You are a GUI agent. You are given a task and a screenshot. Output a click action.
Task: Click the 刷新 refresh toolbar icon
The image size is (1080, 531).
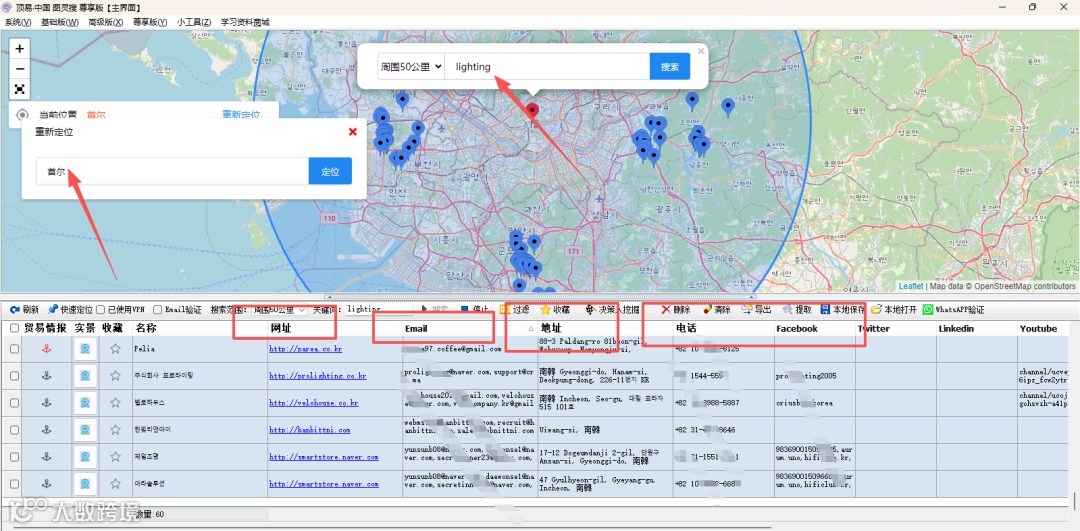tap(15, 310)
